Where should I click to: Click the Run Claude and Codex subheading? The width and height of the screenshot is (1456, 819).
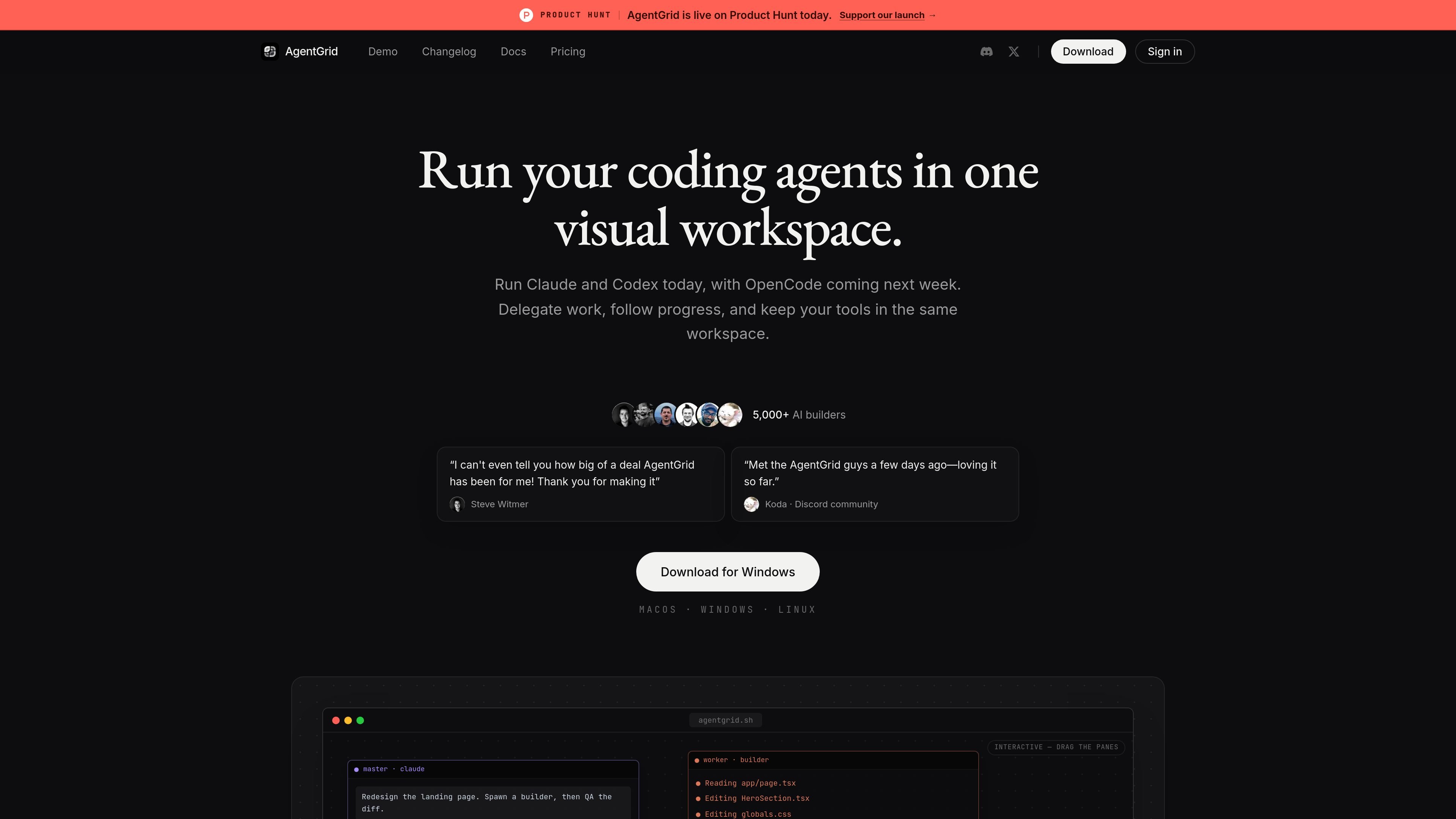click(x=728, y=309)
